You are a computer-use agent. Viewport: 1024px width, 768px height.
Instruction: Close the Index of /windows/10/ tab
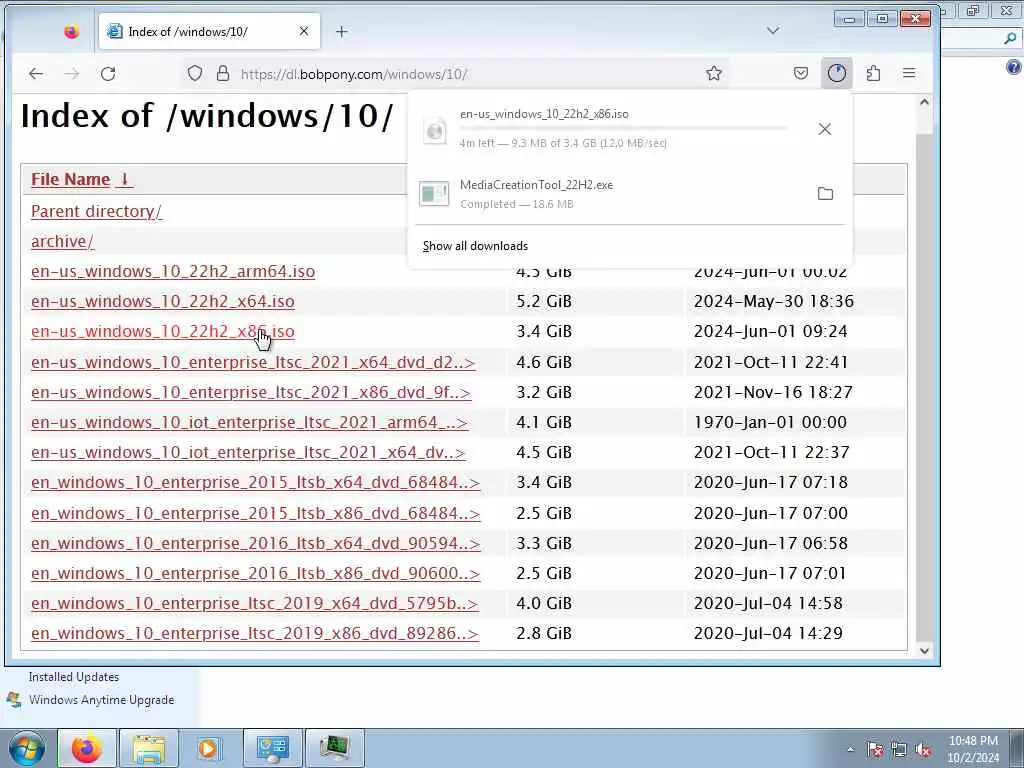(304, 31)
